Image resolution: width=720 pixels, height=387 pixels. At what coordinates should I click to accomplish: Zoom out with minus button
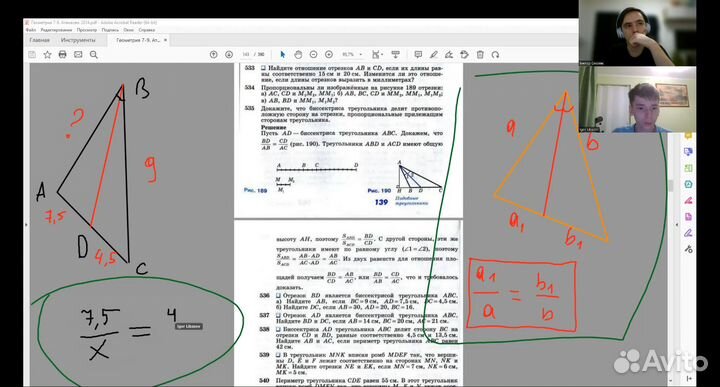pos(314,55)
